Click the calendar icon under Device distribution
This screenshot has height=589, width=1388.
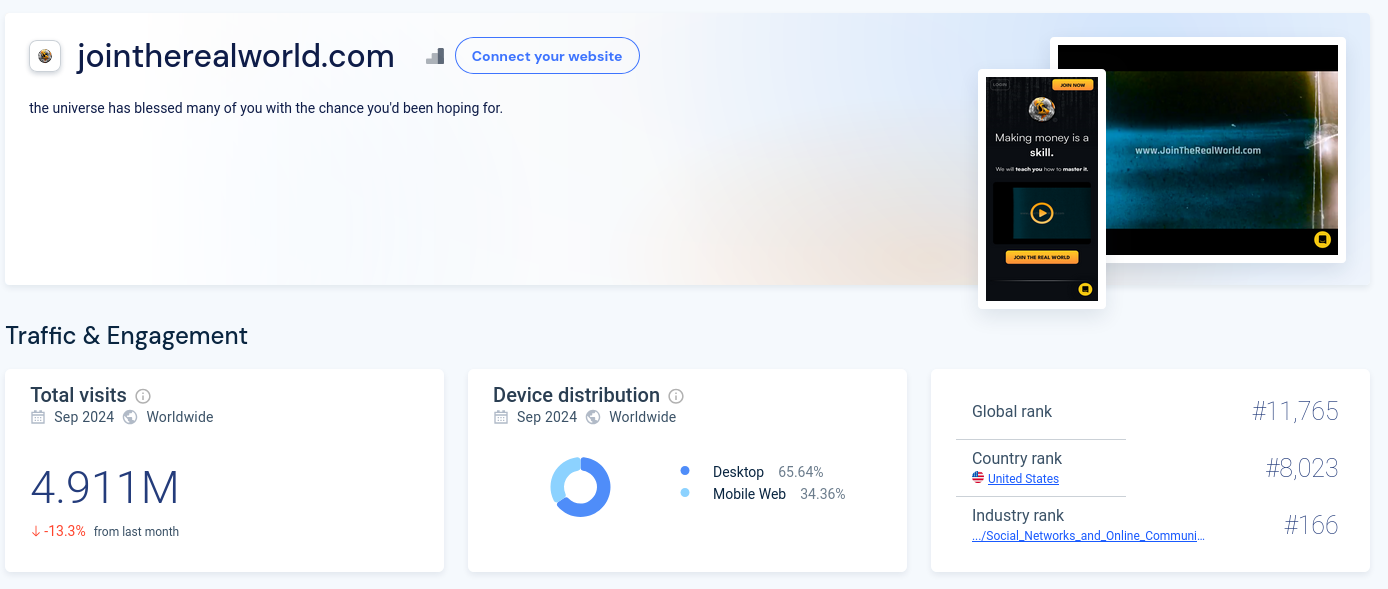pyautogui.click(x=501, y=417)
